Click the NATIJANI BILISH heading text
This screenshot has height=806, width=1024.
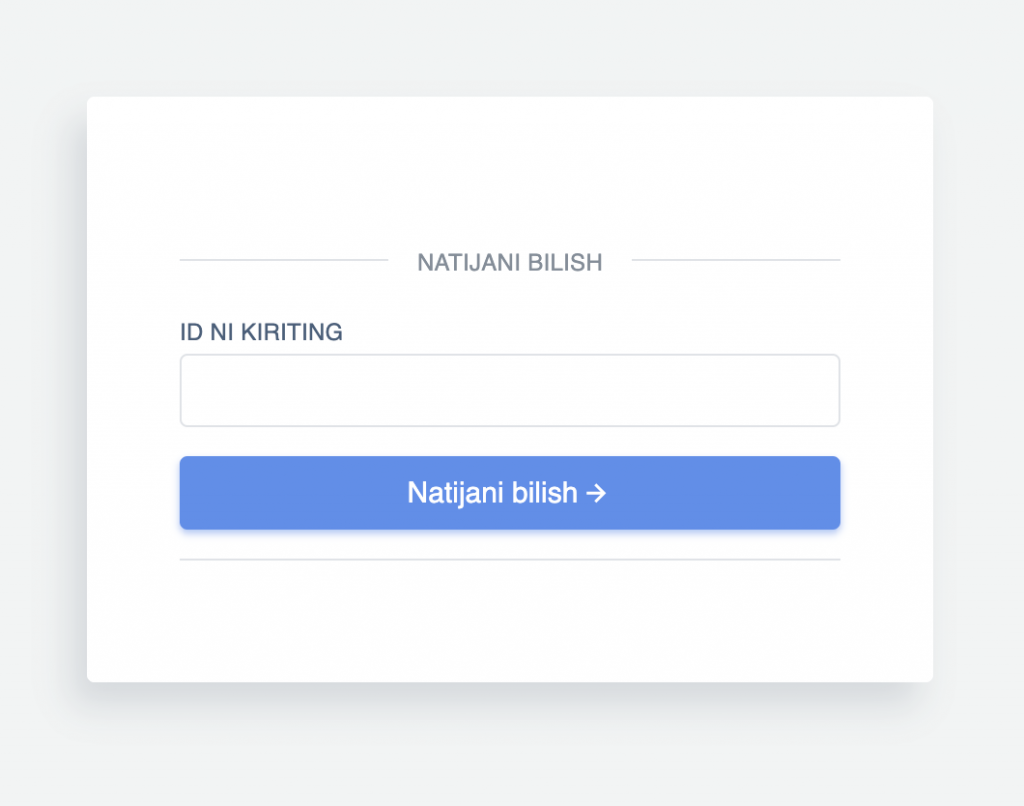(x=510, y=262)
